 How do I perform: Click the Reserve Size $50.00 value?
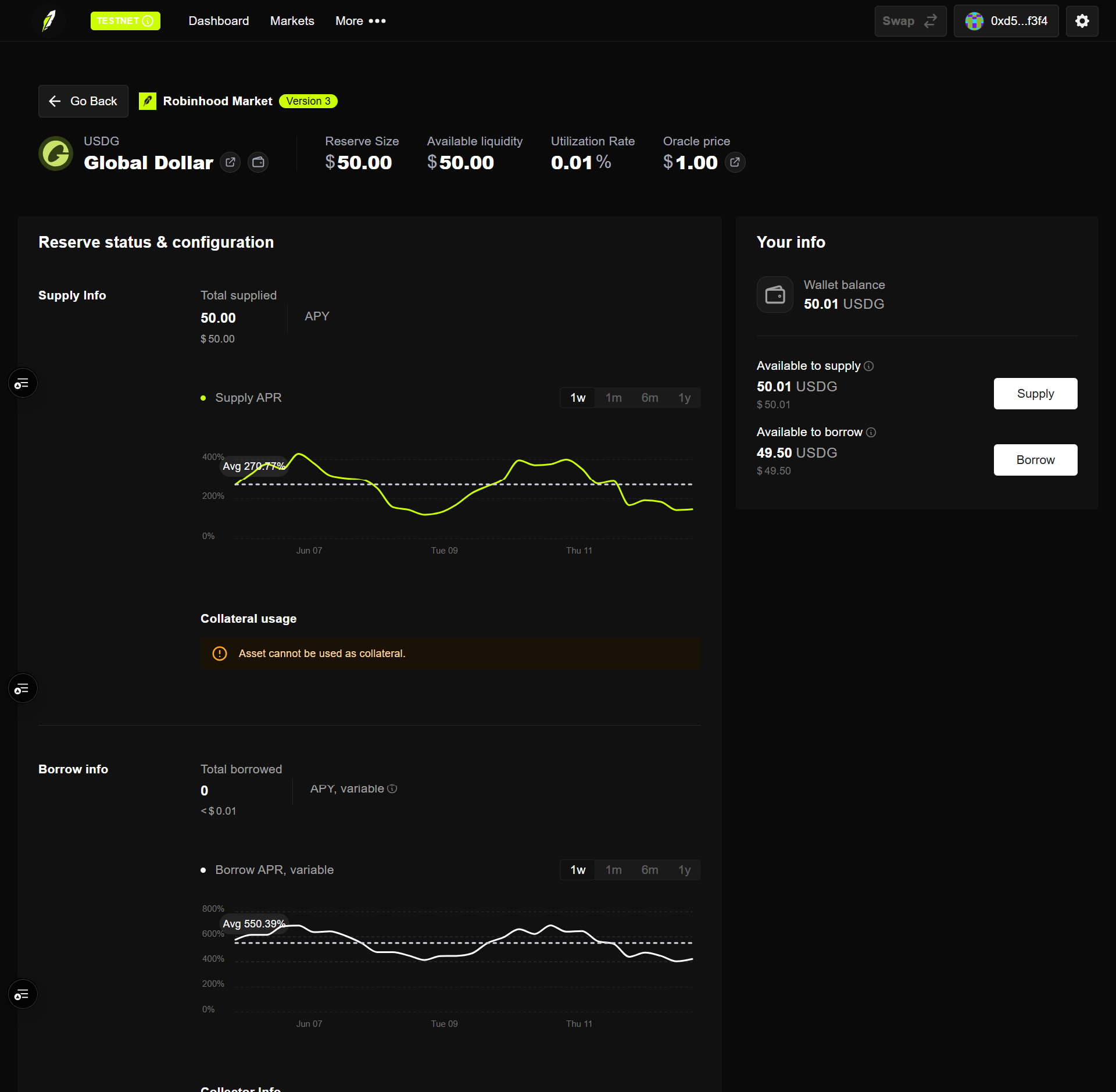click(359, 162)
